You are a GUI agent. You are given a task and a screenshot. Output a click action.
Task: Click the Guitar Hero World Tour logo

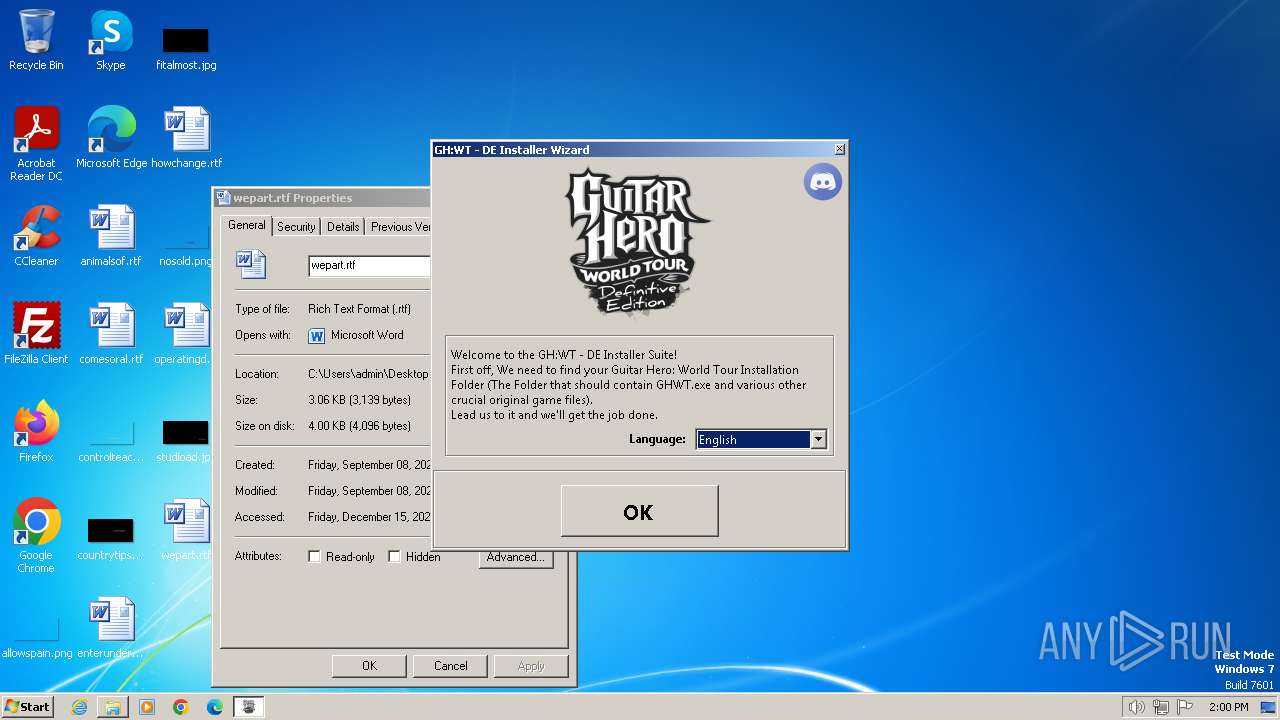637,242
